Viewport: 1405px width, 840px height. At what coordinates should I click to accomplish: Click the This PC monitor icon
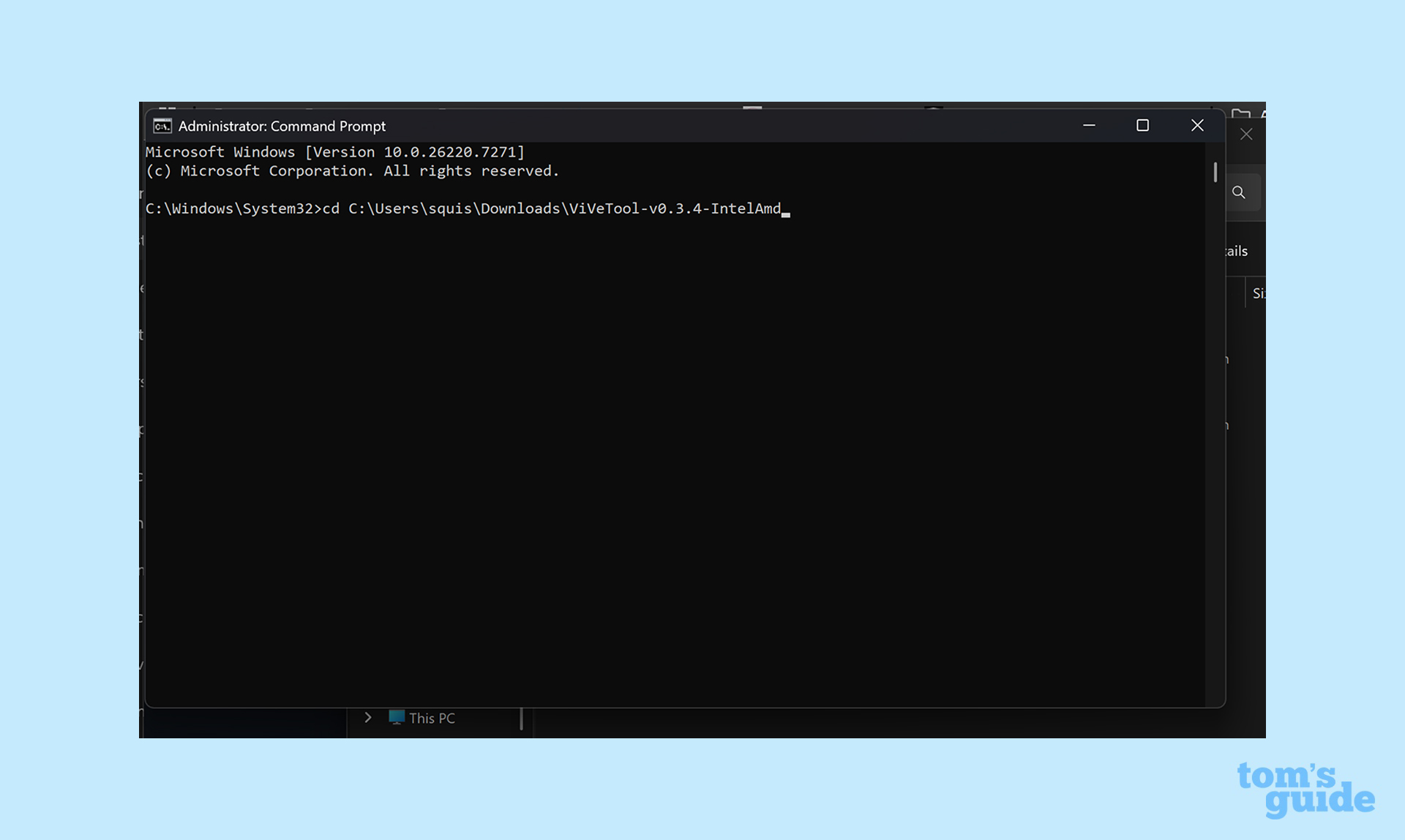[396, 718]
